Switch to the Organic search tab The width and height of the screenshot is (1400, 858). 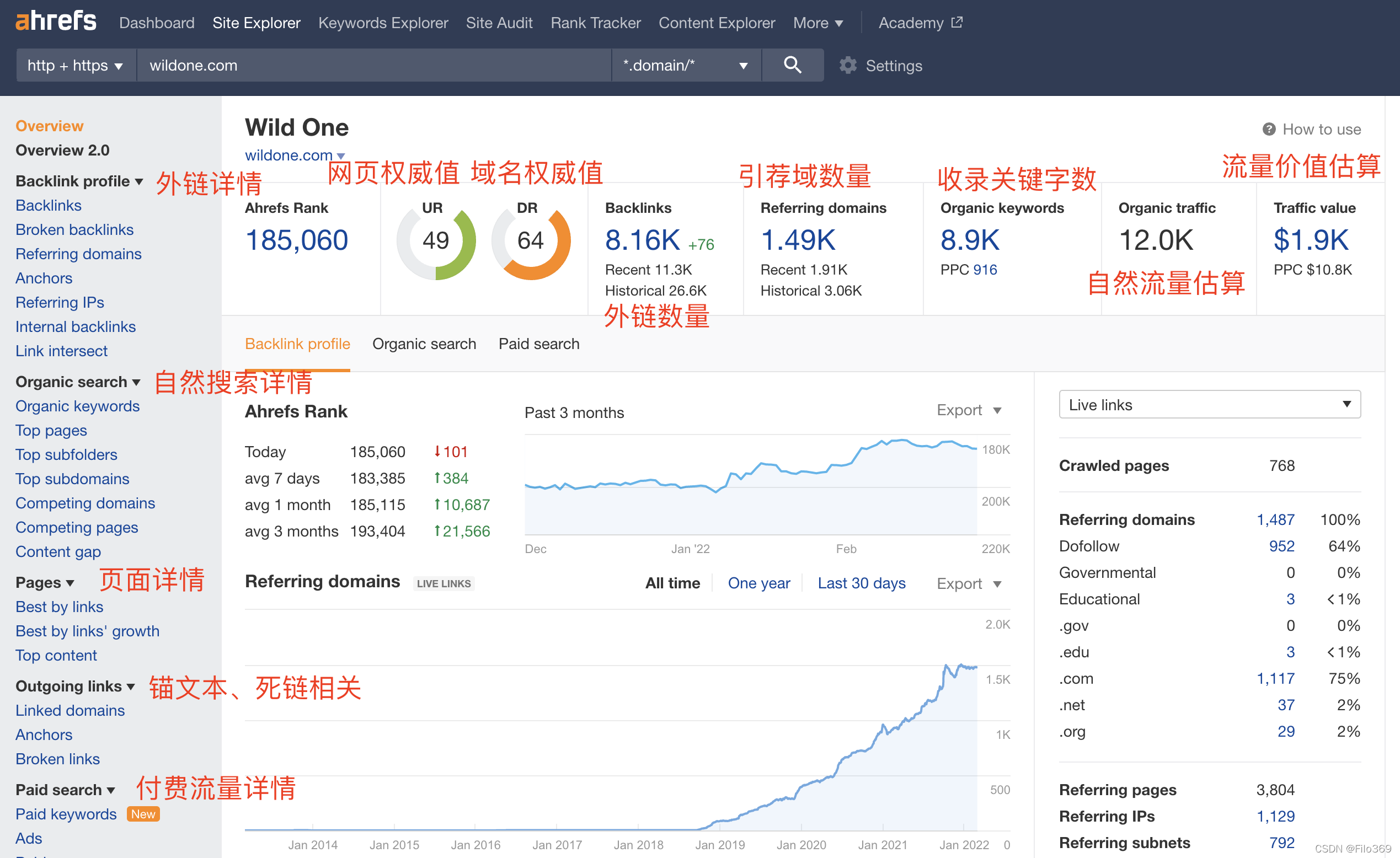coord(424,344)
